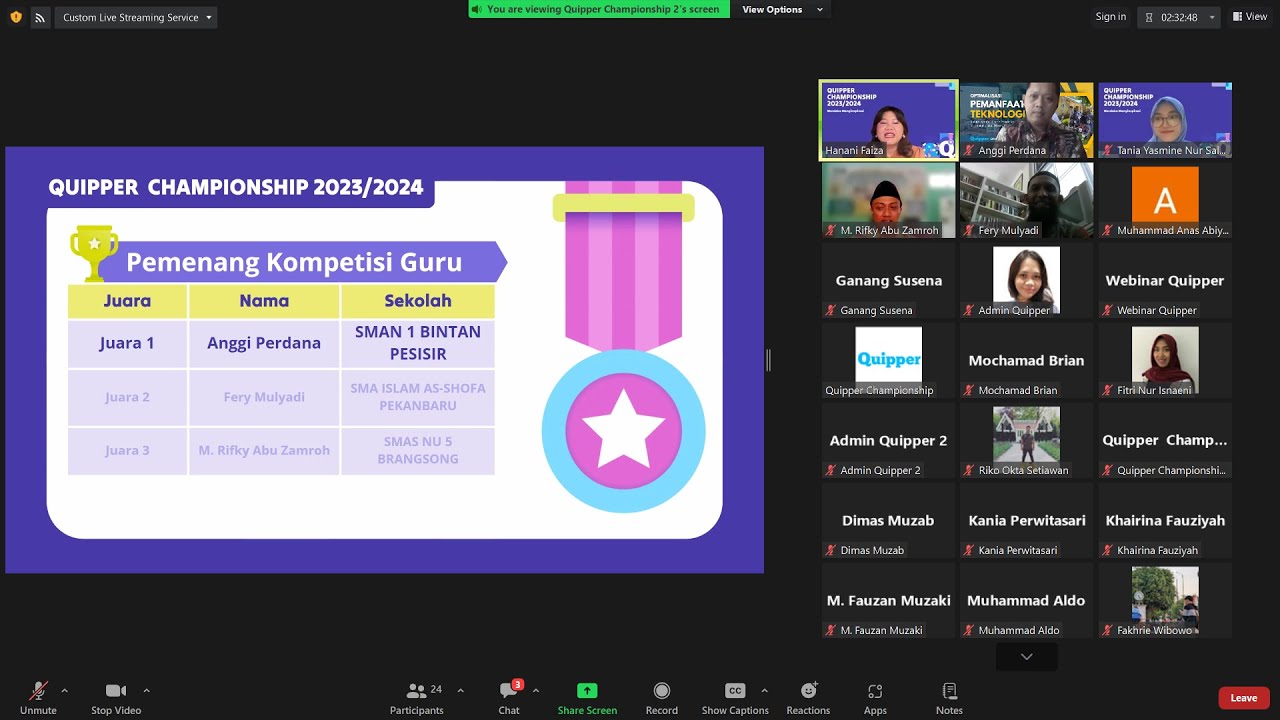1280x720 pixels.
Task: Select Tania Yasmine Nur's video thumbnail
Action: [1165, 120]
